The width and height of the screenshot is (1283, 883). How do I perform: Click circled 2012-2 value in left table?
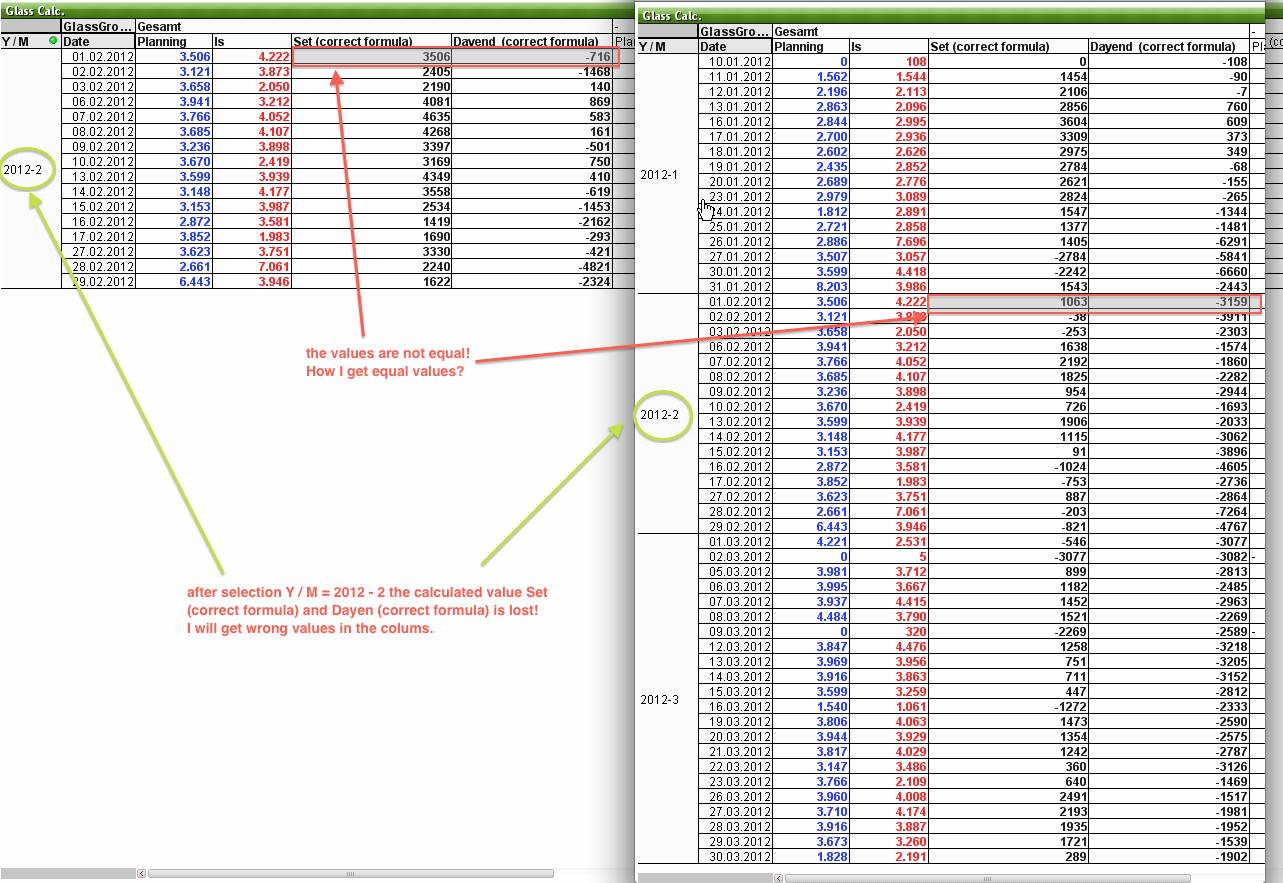click(23, 169)
